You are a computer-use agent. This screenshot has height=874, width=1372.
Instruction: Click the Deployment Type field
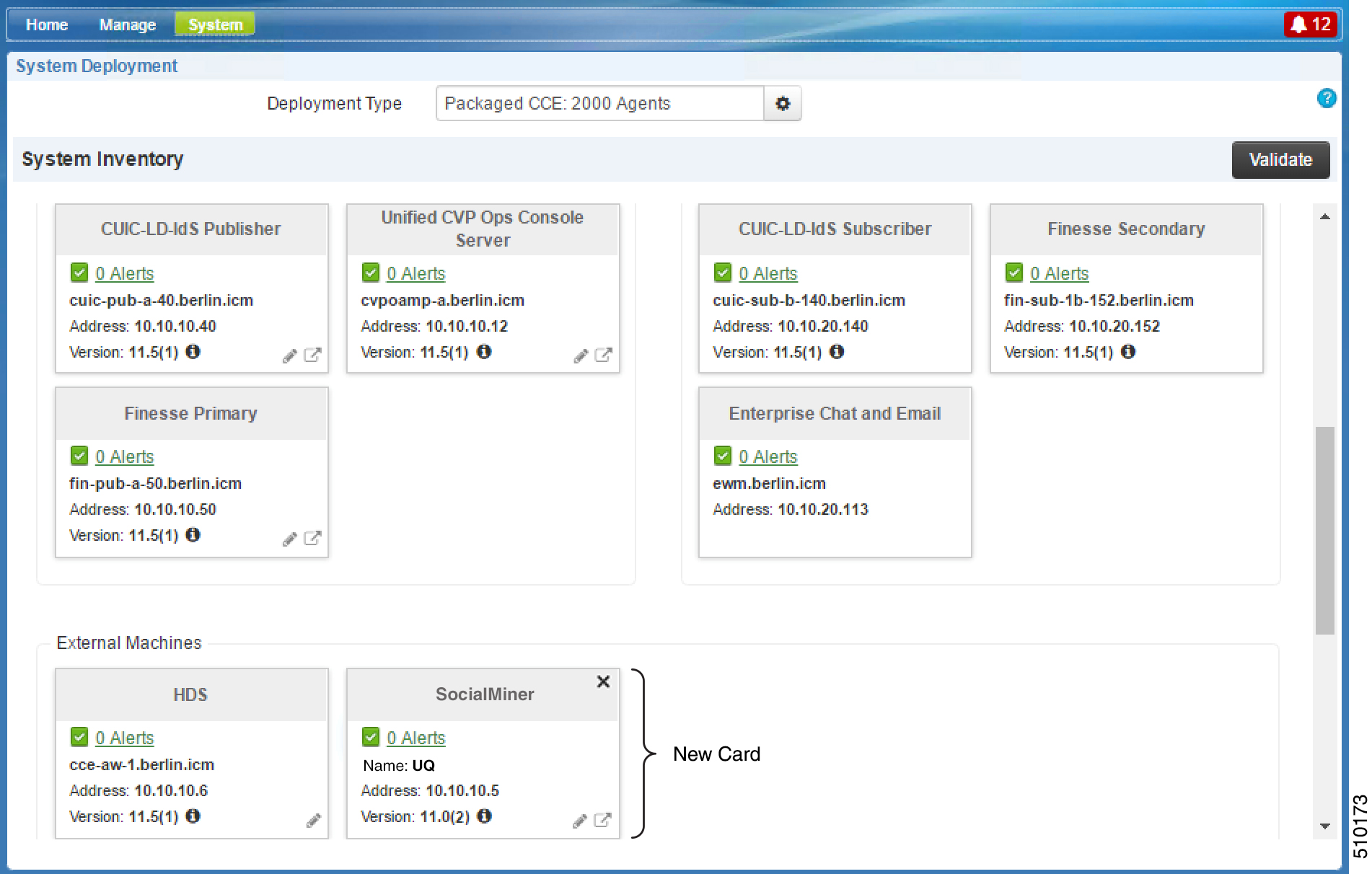[x=600, y=103]
